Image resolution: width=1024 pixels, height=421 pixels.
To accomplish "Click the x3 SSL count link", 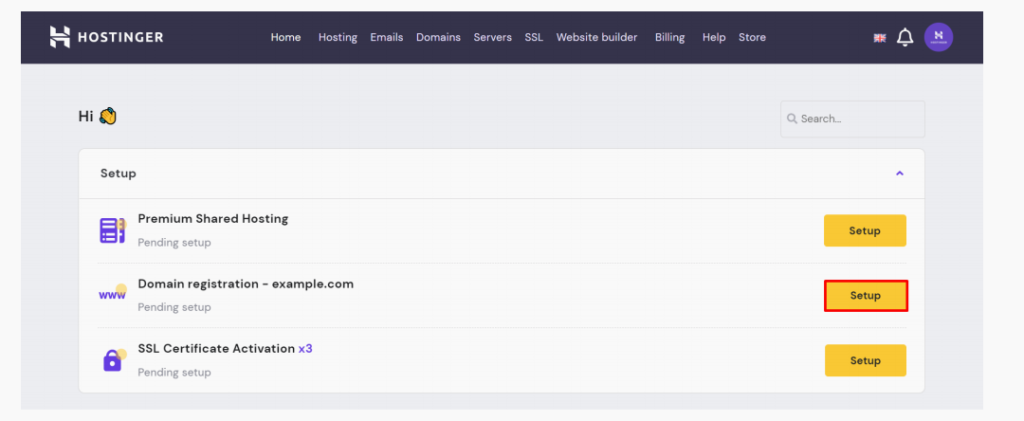I will pos(306,349).
